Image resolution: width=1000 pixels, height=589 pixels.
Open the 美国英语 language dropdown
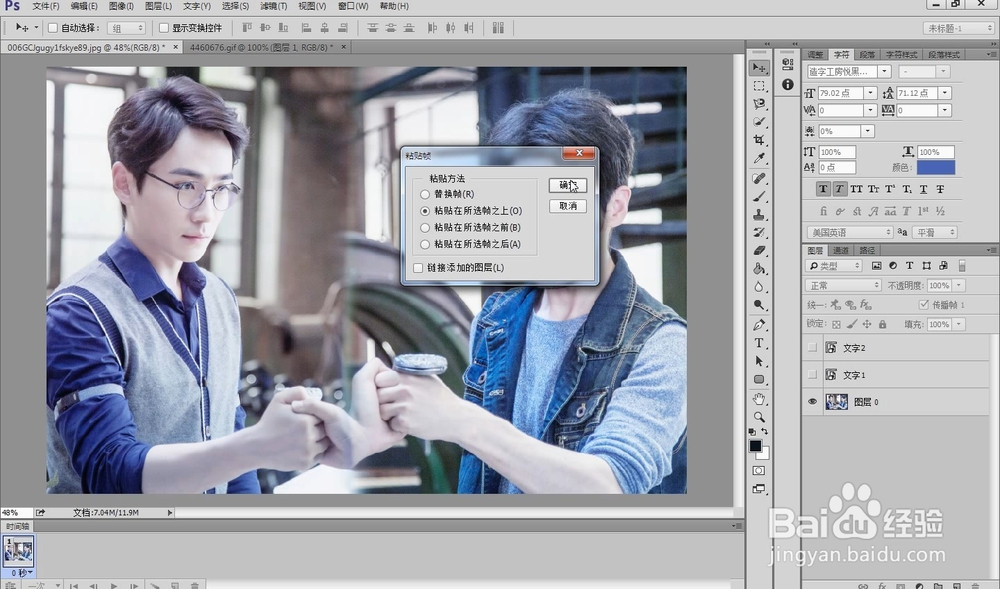pos(849,232)
